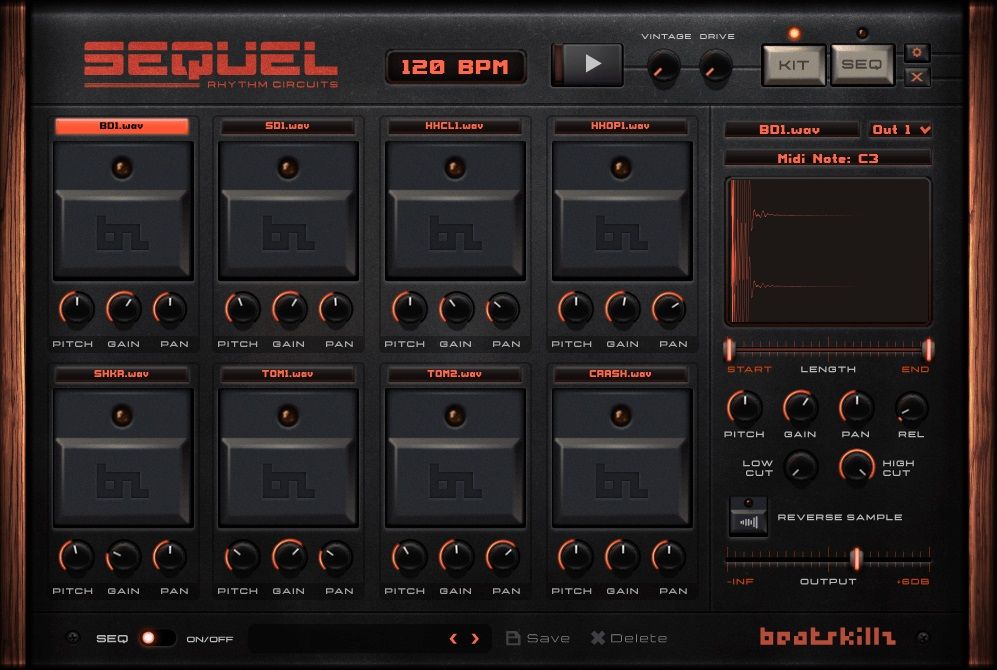Click the Drive knob
This screenshot has height=670, width=997.
[715, 67]
